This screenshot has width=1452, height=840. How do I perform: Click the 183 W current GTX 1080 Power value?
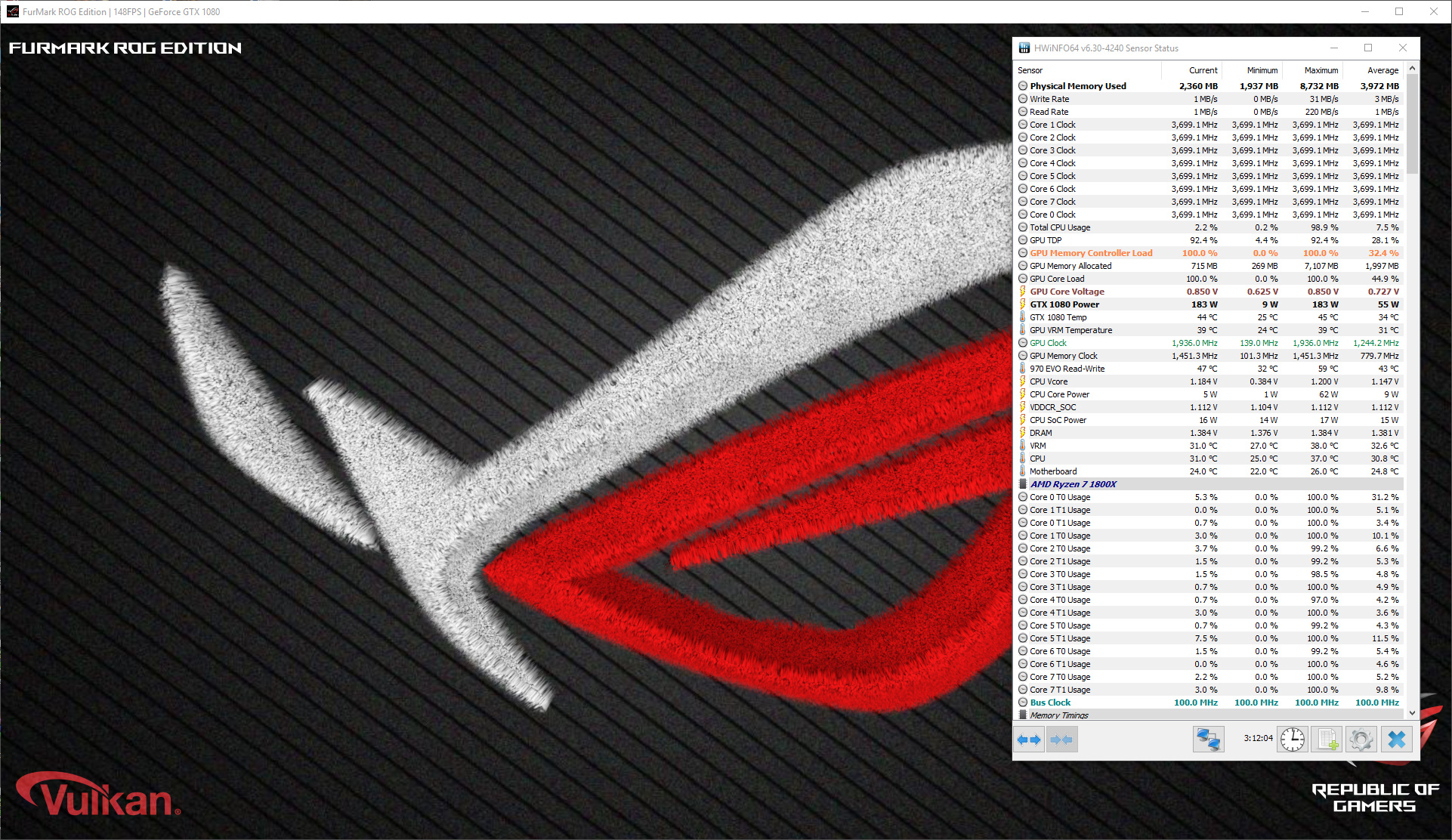pos(1204,304)
